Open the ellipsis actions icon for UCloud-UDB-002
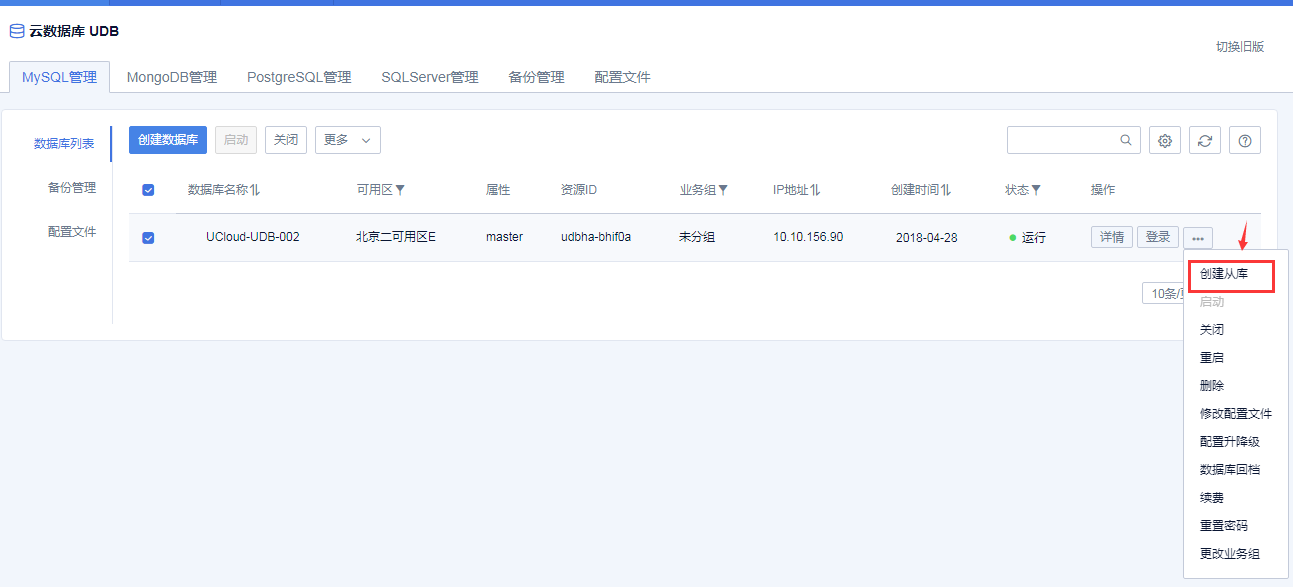The width and height of the screenshot is (1293, 587). point(1197,237)
